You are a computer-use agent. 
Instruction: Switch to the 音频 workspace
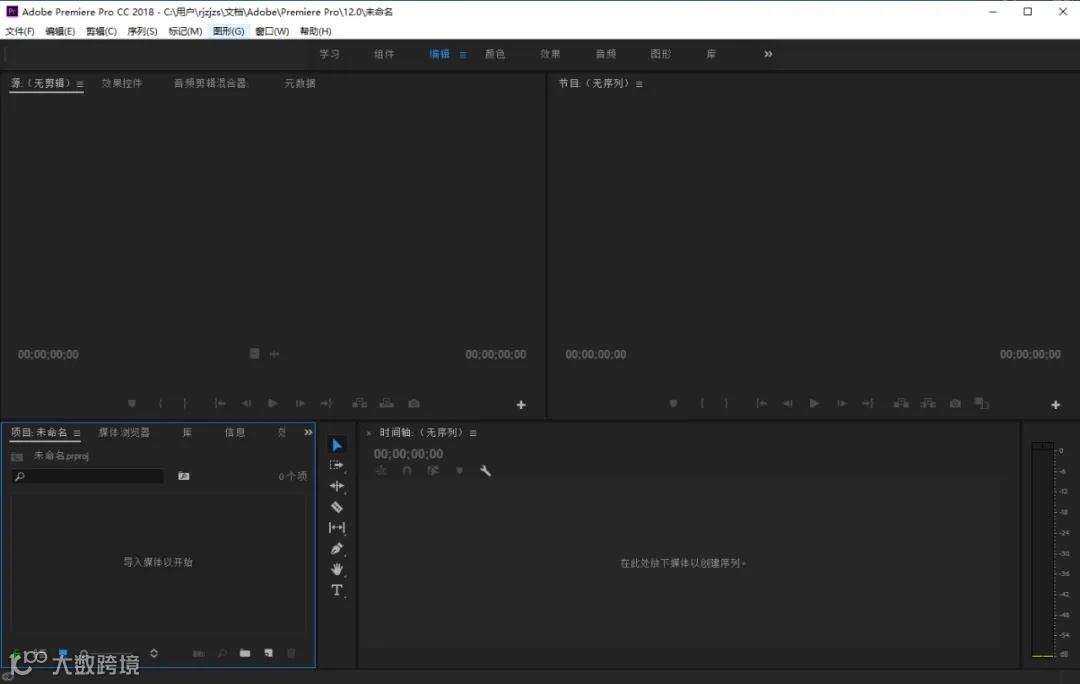pos(605,54)
